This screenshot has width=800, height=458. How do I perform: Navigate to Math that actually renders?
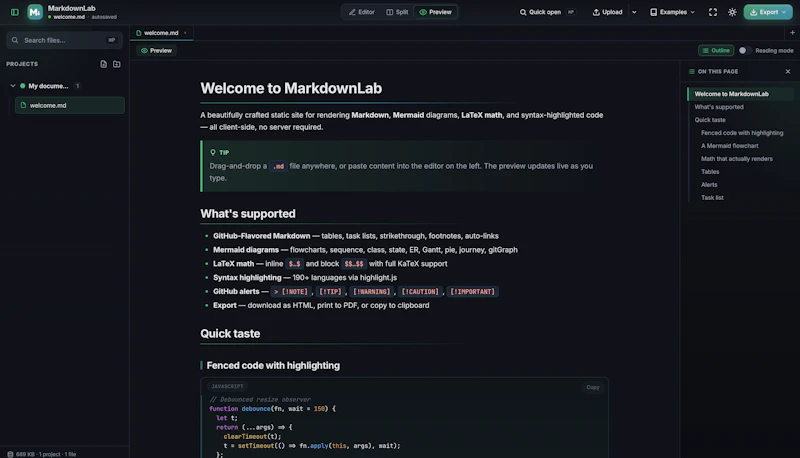[x=736, y=159]
